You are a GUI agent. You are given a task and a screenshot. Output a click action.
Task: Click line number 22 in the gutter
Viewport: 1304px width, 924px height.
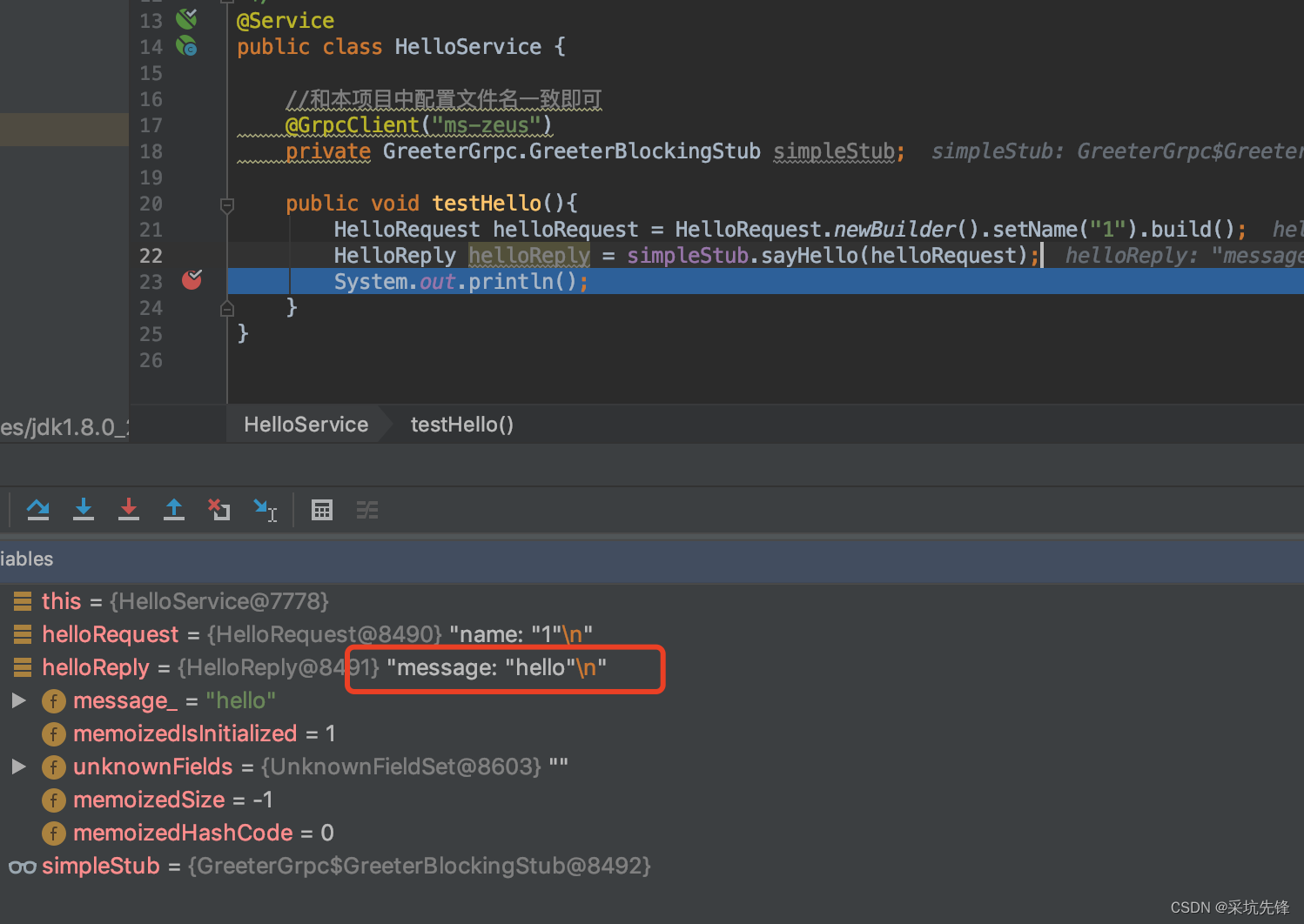(151, 256)
